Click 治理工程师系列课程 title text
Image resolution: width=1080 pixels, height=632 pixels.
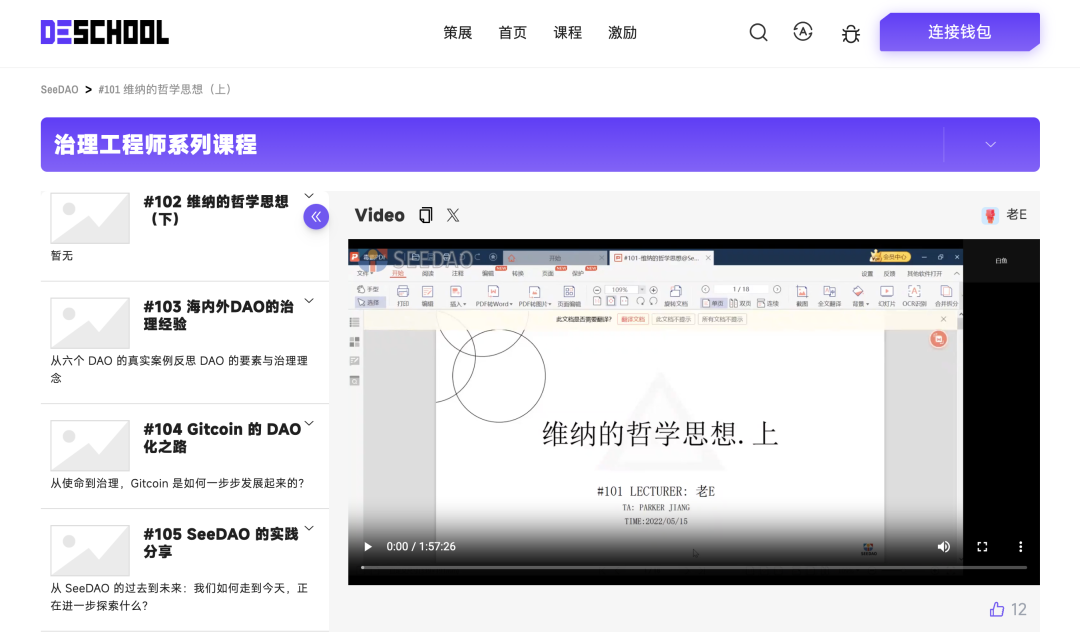tap(156, 145)
